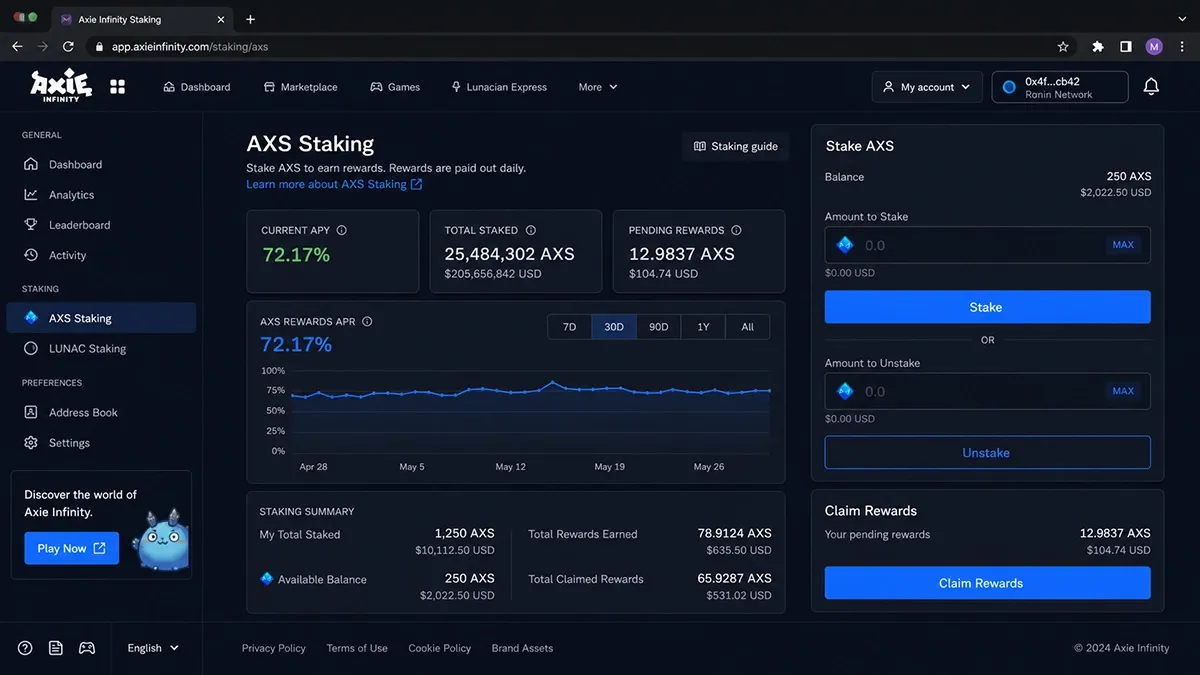Open the Privacy Policy link
Screen dimensions: 1200x675
(x=274, y=648)
